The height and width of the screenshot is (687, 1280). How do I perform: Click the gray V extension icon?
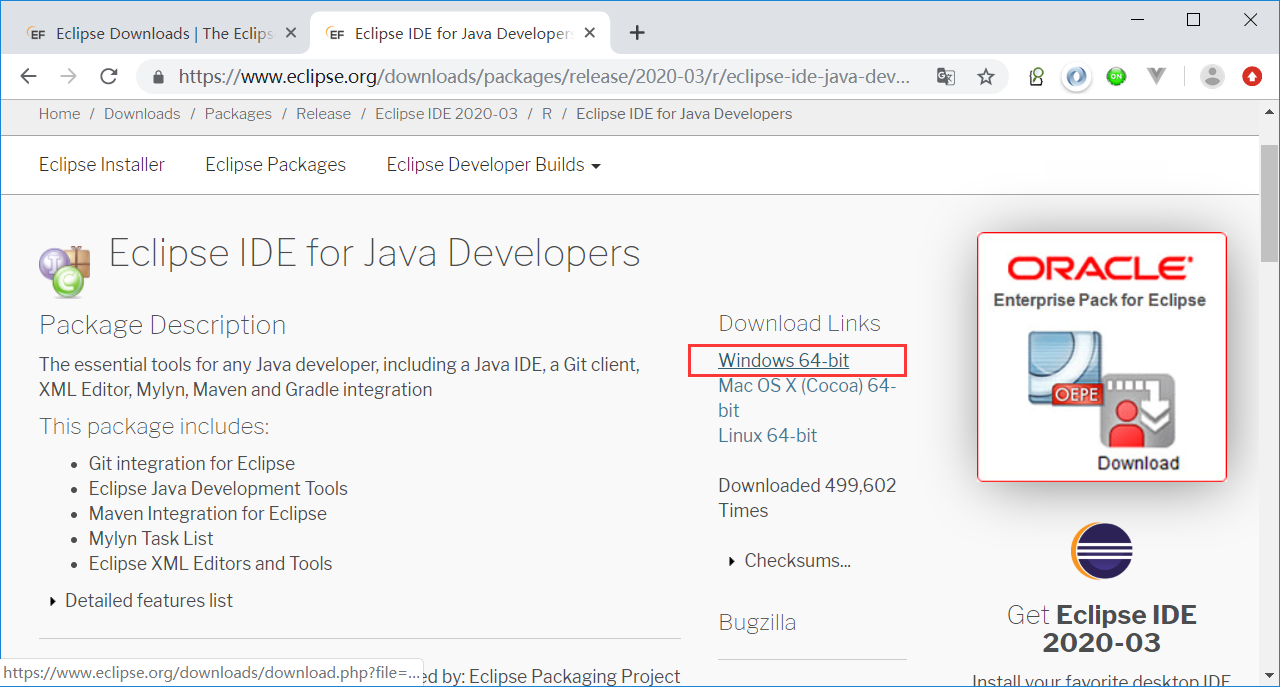(x=1157, y=76)
